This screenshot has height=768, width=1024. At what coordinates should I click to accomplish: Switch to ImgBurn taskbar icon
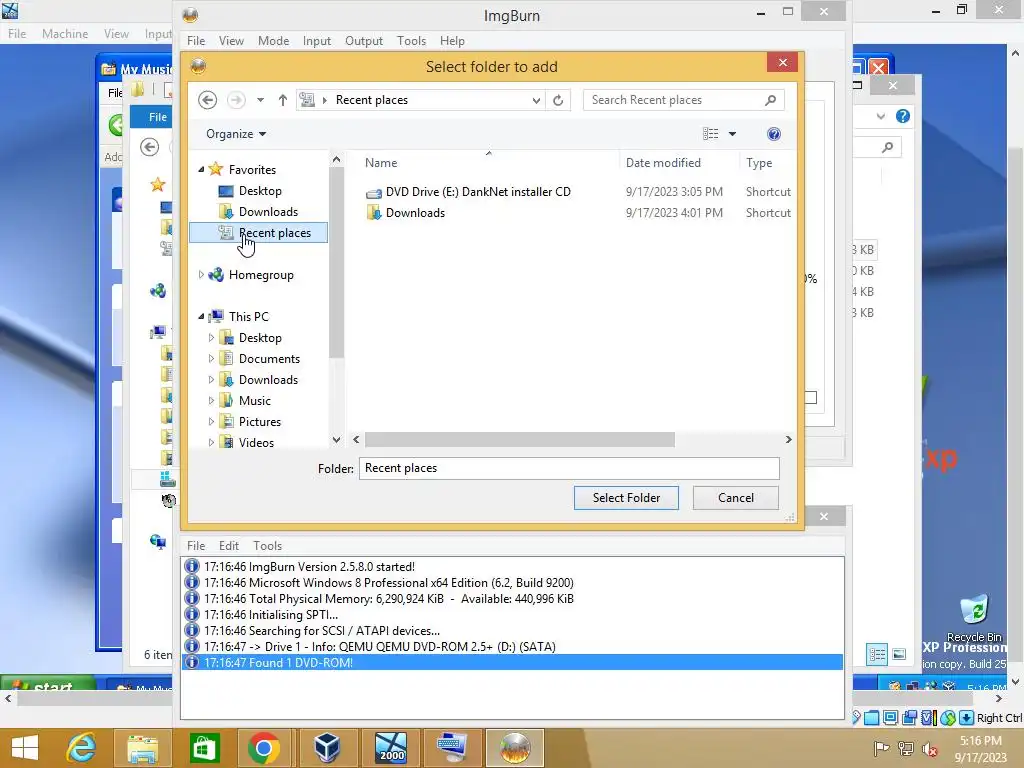[x=515, y=748]
